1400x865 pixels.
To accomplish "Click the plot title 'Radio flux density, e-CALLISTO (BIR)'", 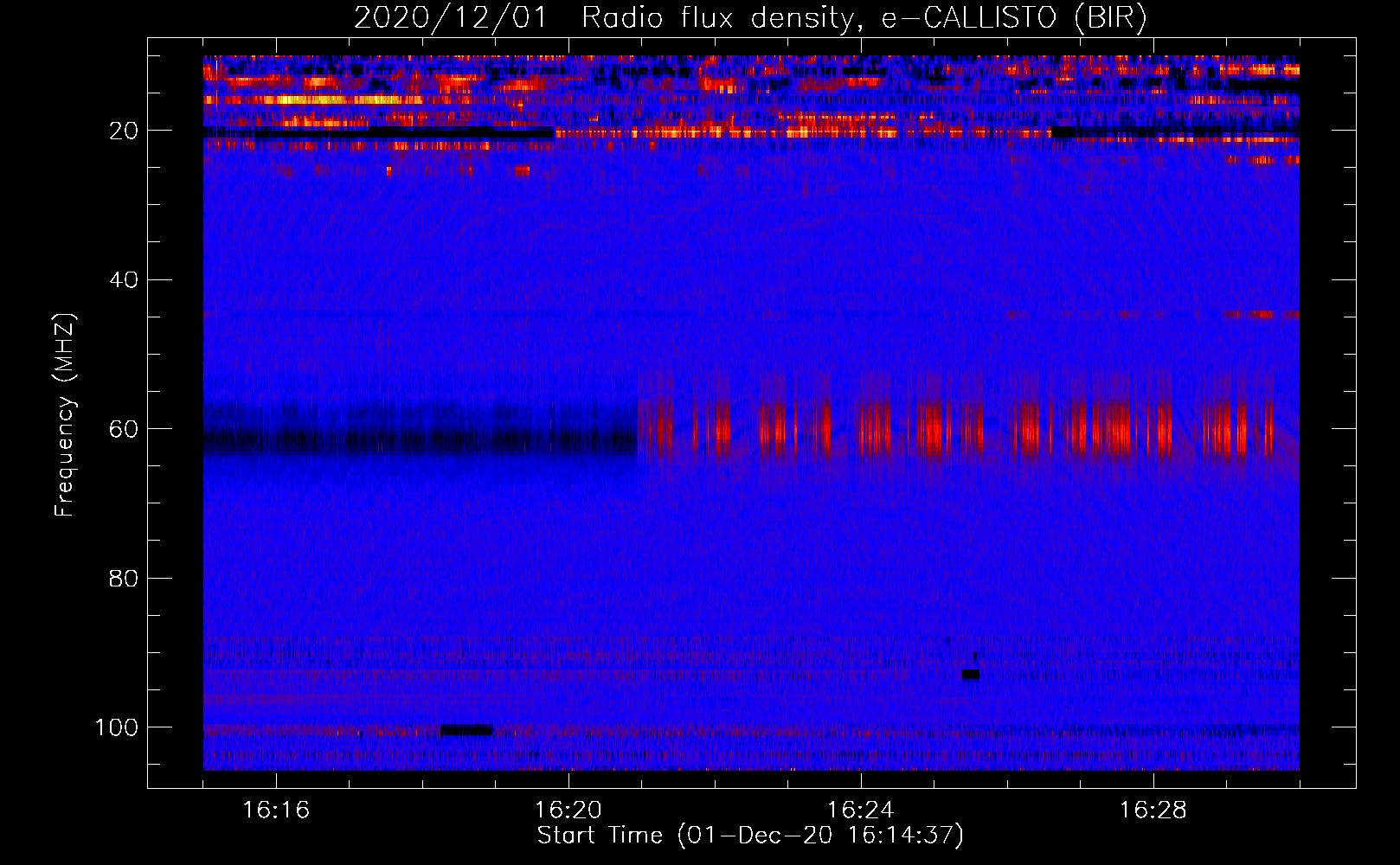I will (x=864, y=18).
